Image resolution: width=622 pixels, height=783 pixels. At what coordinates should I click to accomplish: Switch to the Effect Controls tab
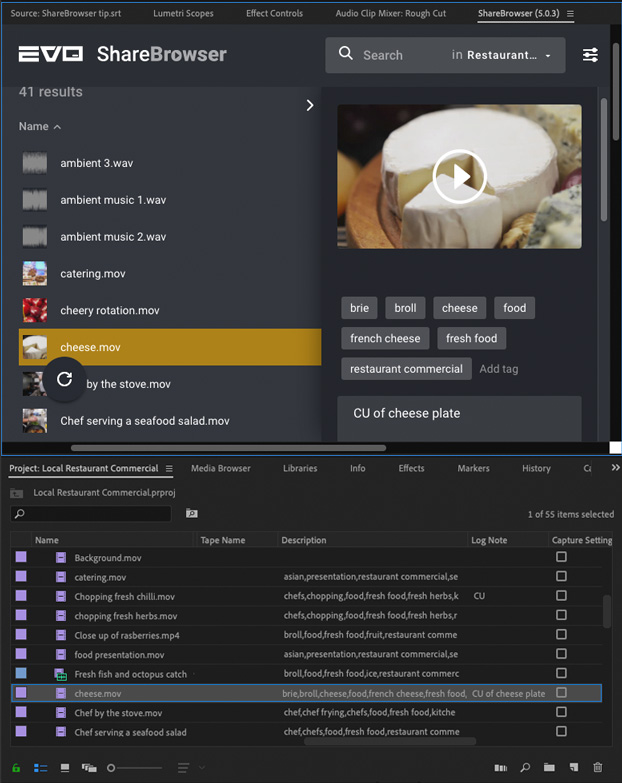tap(274, 13)
